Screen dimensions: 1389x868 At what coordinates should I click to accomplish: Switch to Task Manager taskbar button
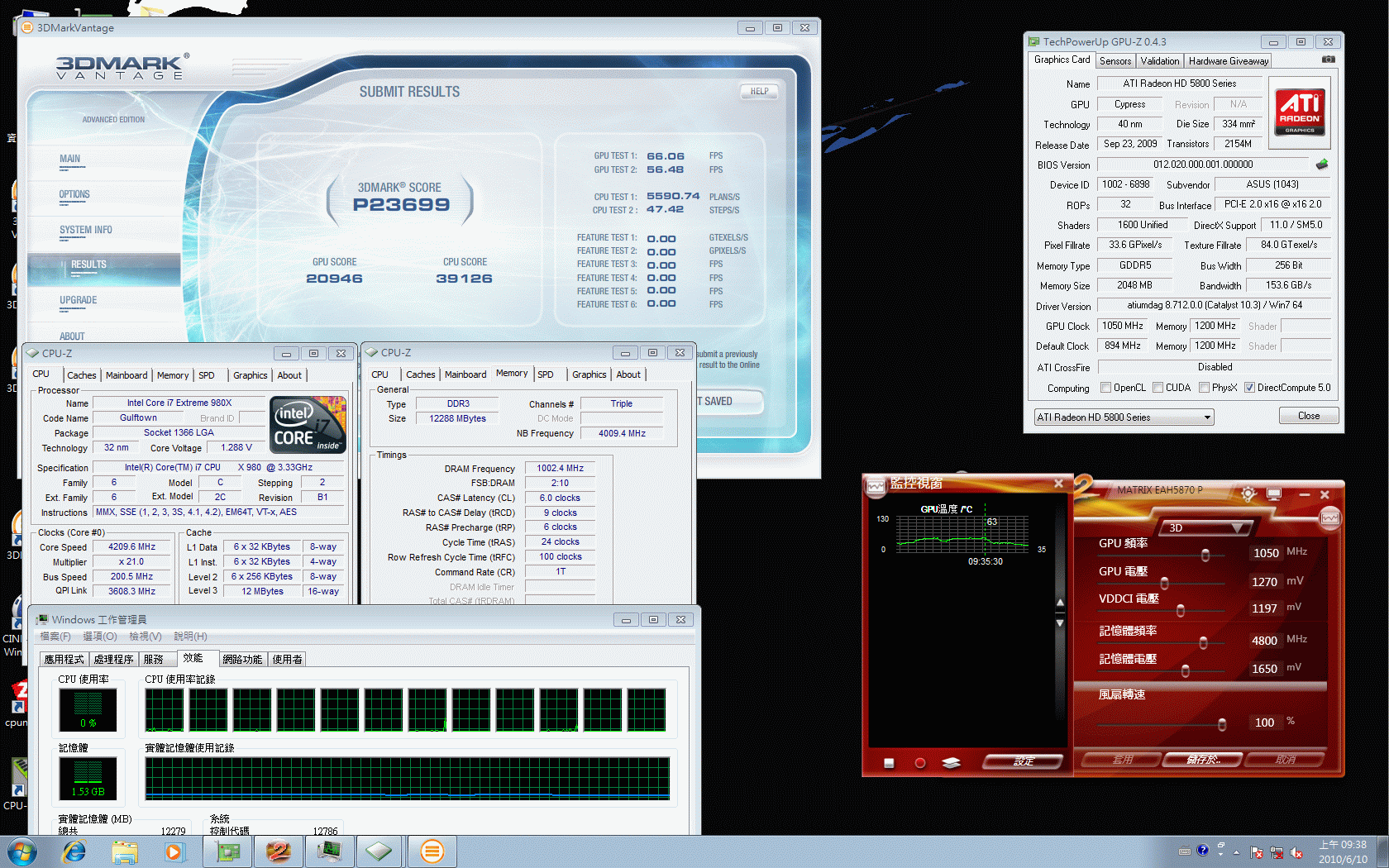coord(329,851)
